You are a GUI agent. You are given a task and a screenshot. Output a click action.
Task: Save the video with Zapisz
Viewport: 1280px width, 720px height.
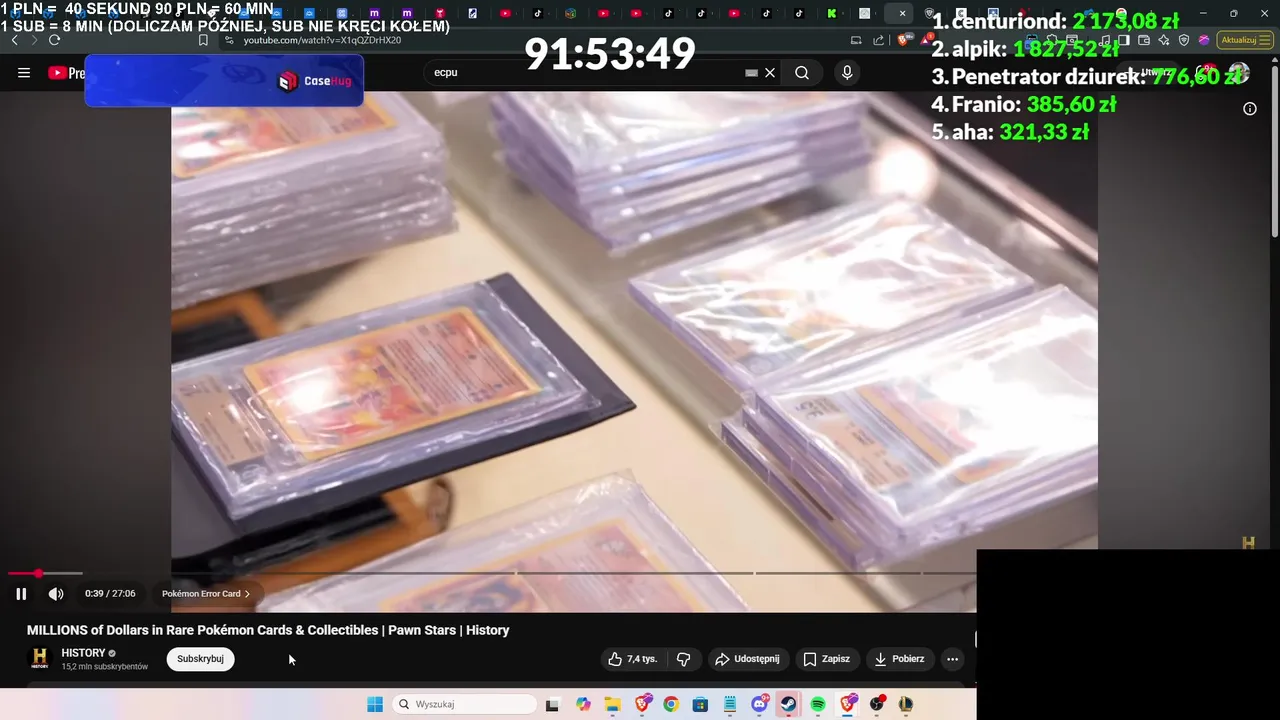(827, 659)
